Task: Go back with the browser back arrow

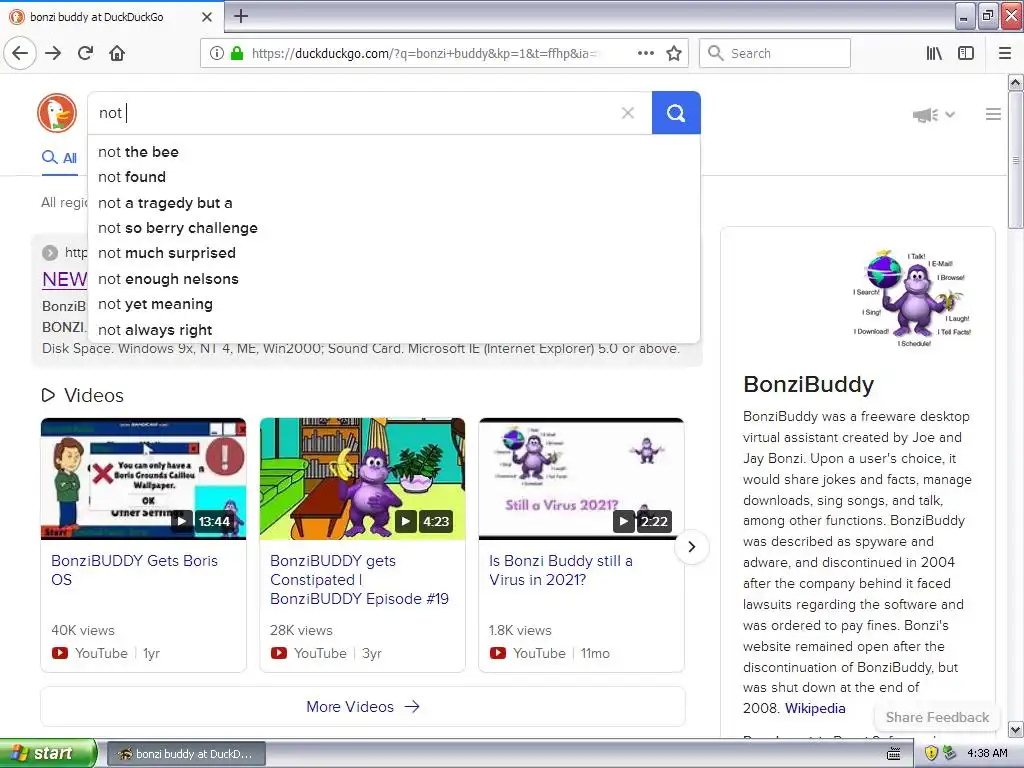Action: tap(20, 53)
